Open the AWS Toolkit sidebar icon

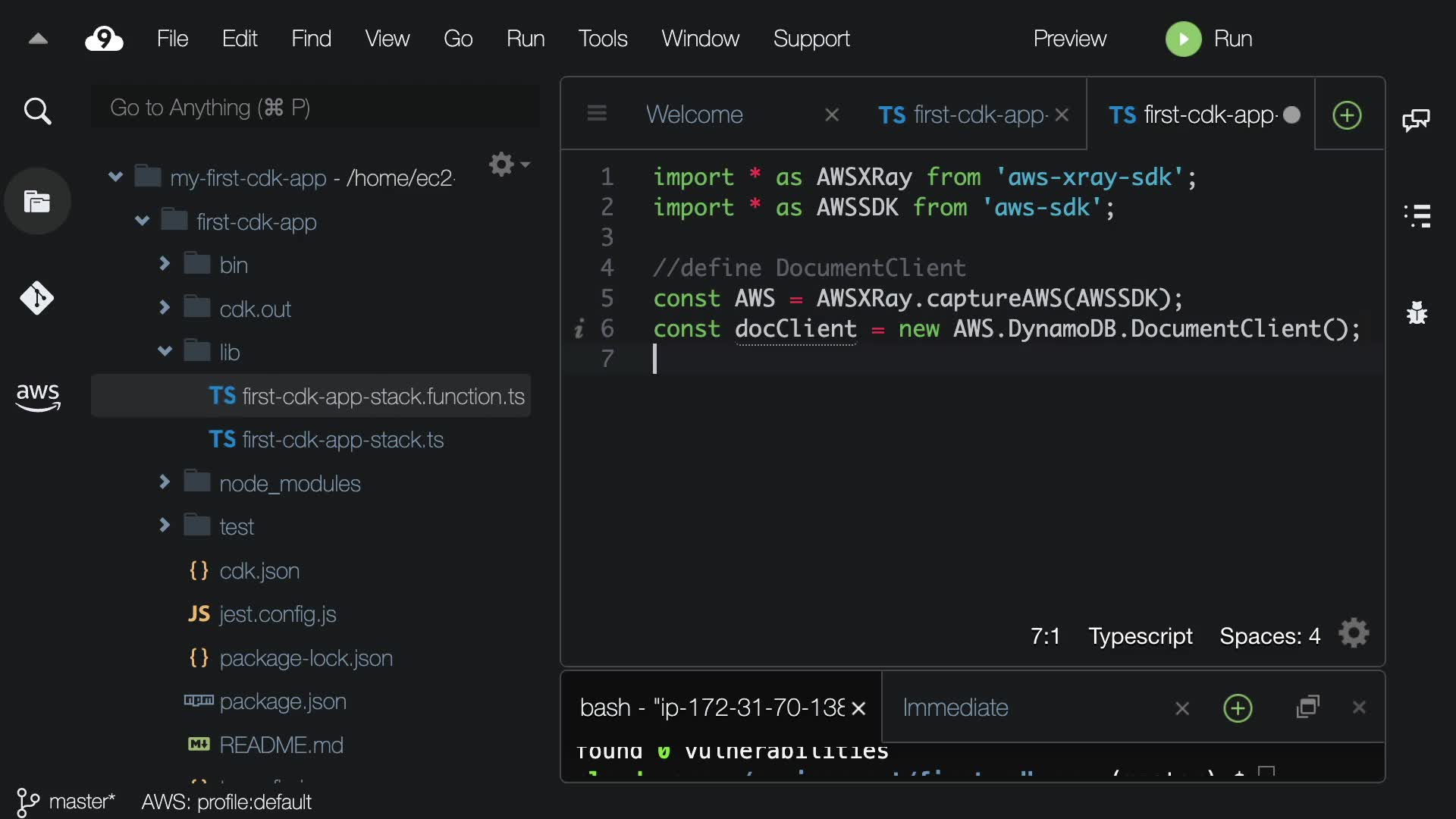point(37,396)
